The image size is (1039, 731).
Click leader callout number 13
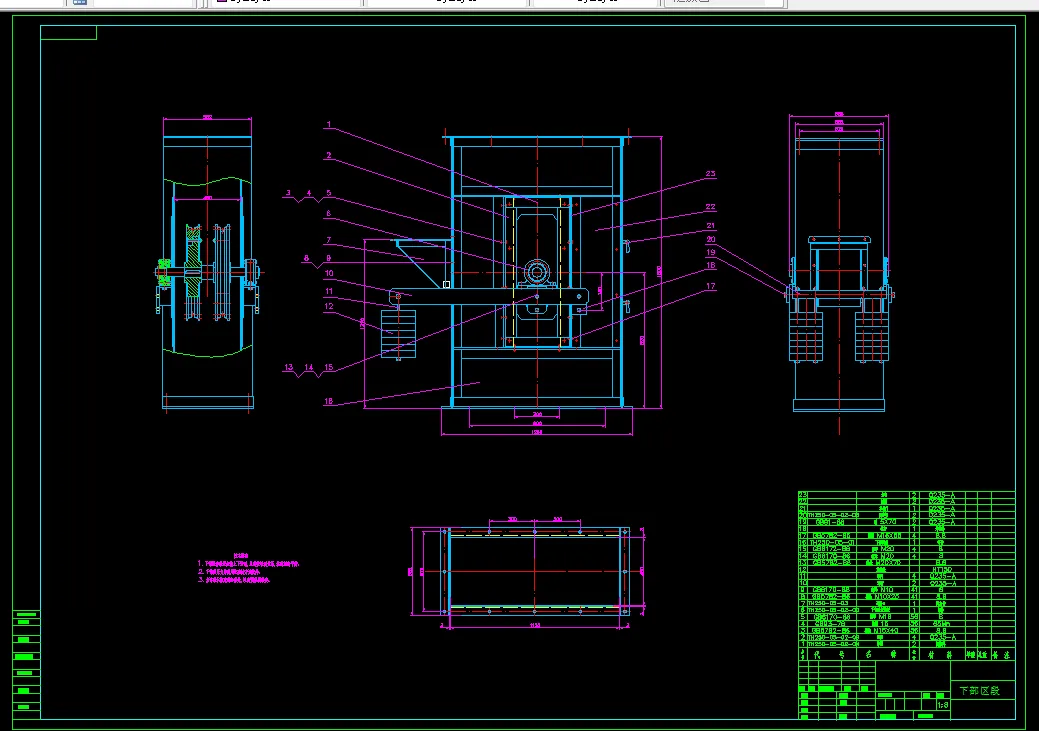coord(288,367)
